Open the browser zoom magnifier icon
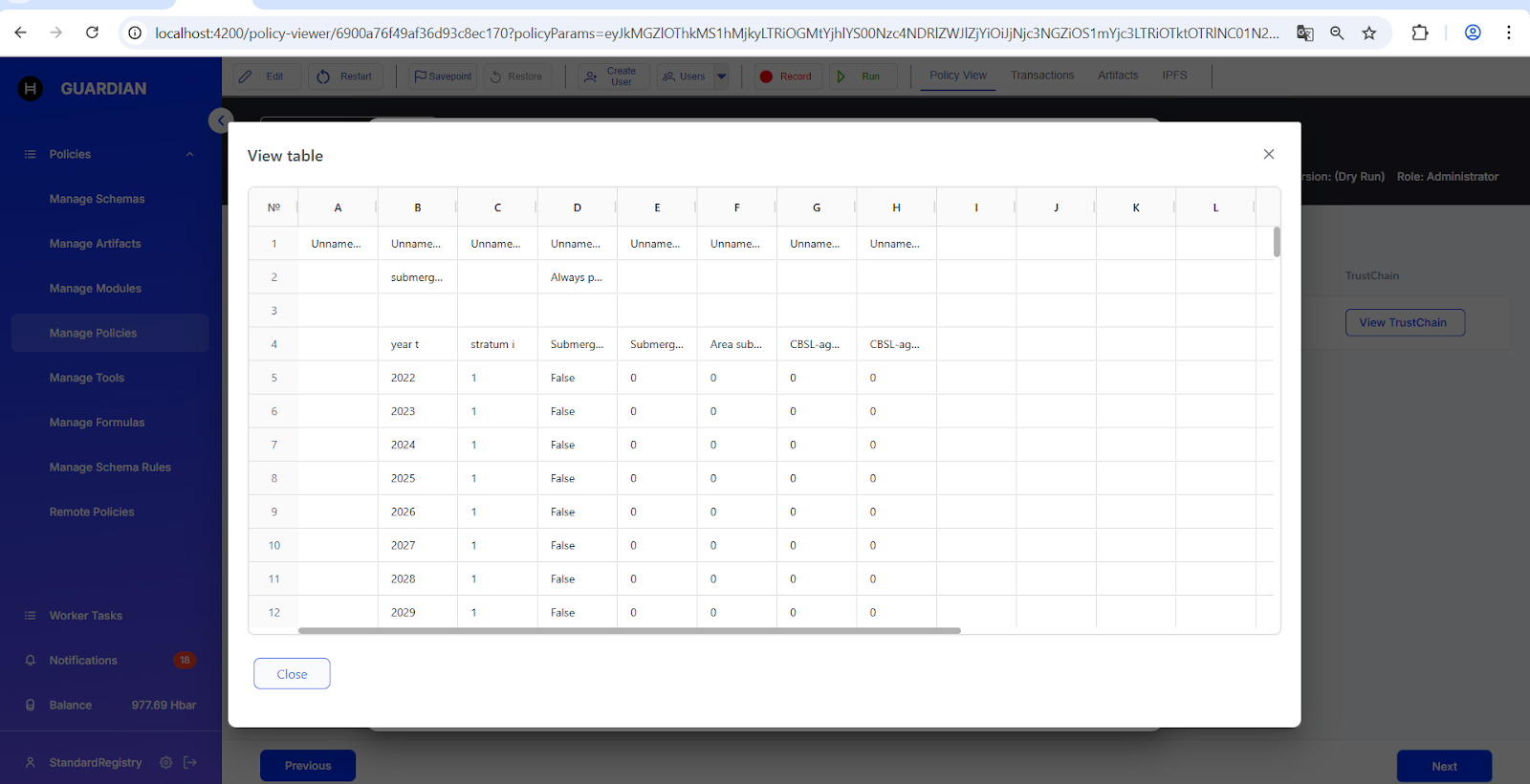This screenshot has height=784, width=1530. [1337, 33]
